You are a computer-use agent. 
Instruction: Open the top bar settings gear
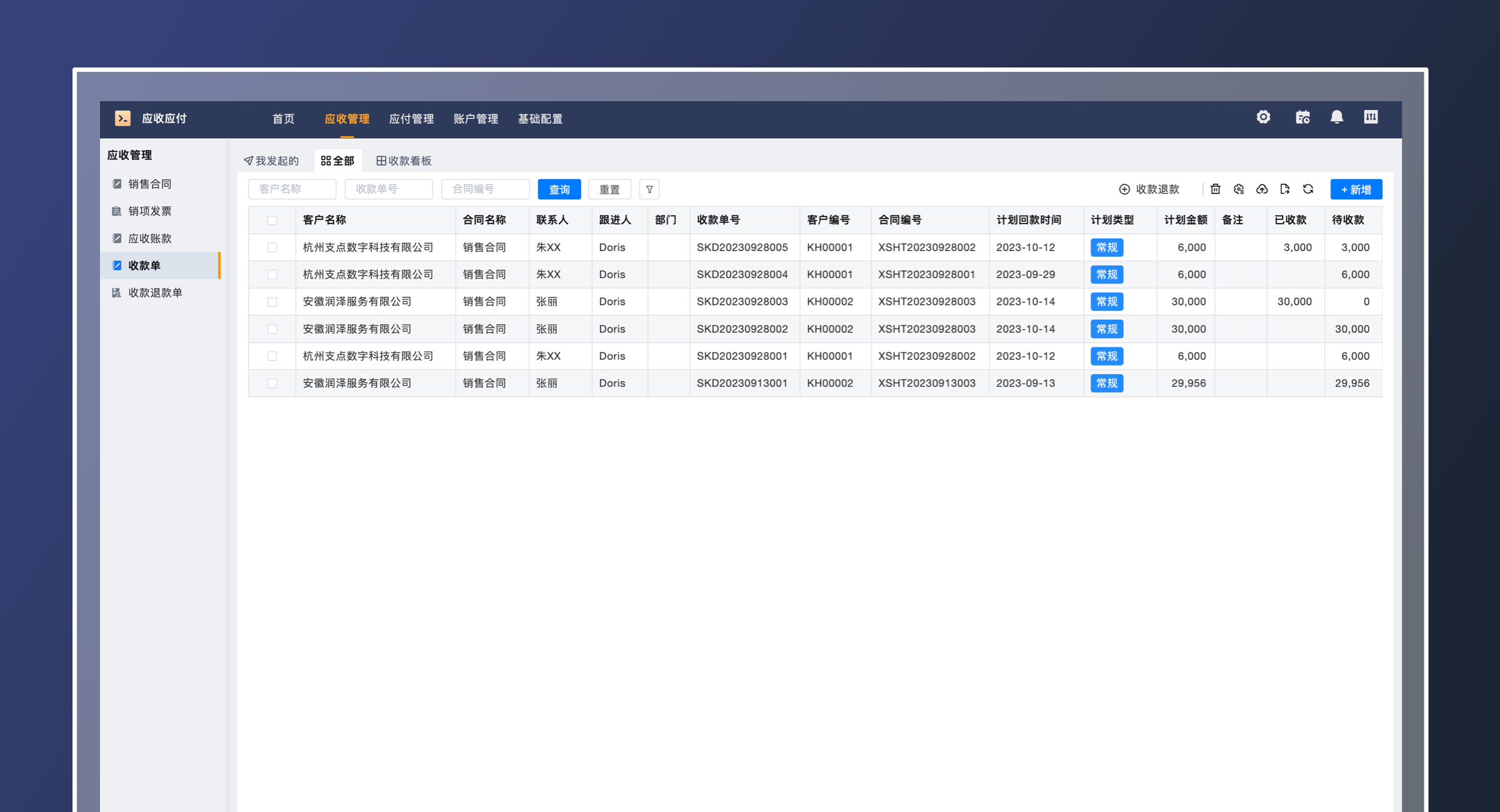pyautogui.click(x=1263, y=117)
